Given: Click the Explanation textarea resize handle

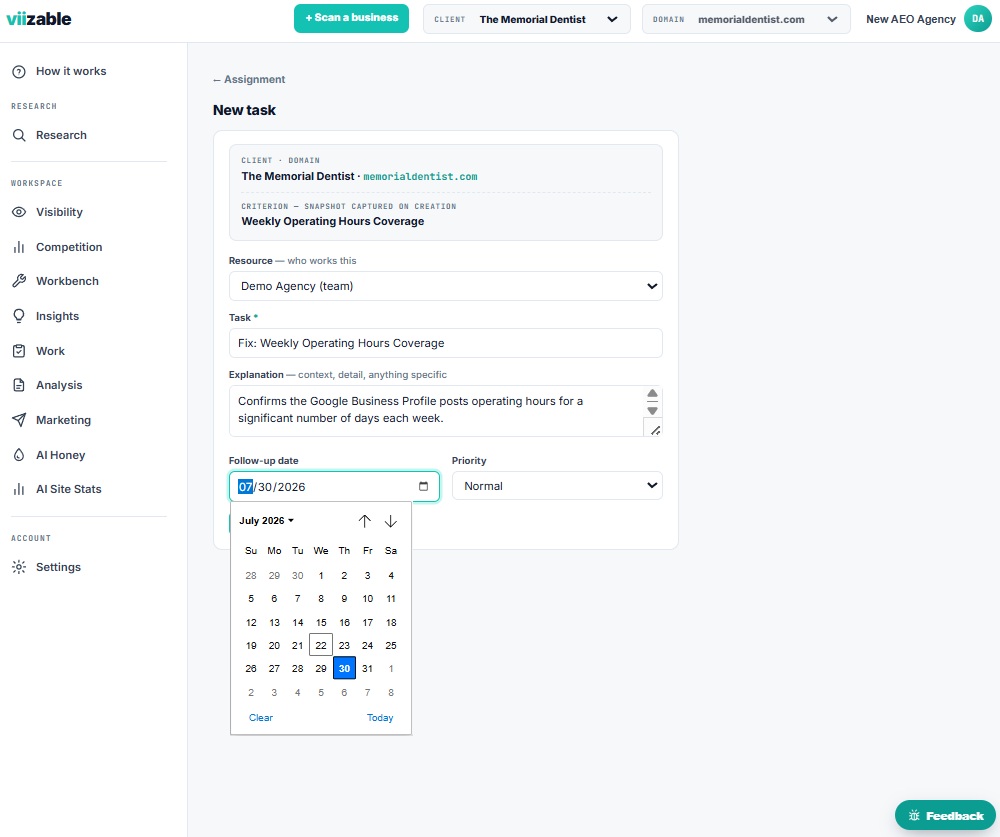Looking at the screenshot, I should pyautogui.click(x=654, y=430).
